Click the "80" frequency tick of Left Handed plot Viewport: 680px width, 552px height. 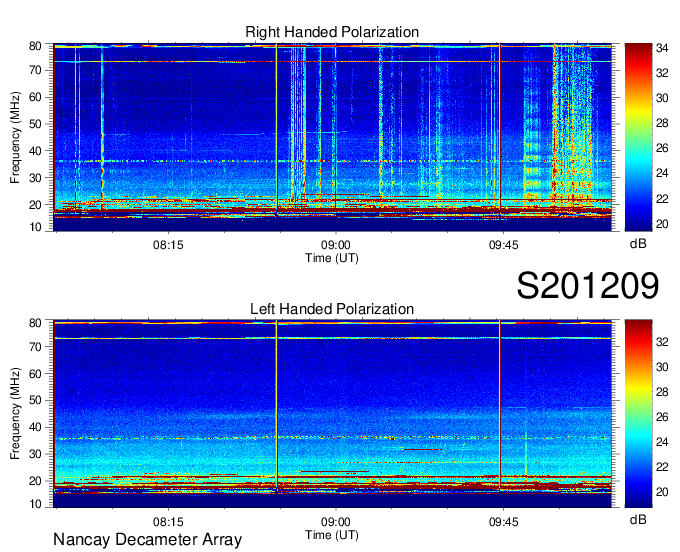[35, 323]
